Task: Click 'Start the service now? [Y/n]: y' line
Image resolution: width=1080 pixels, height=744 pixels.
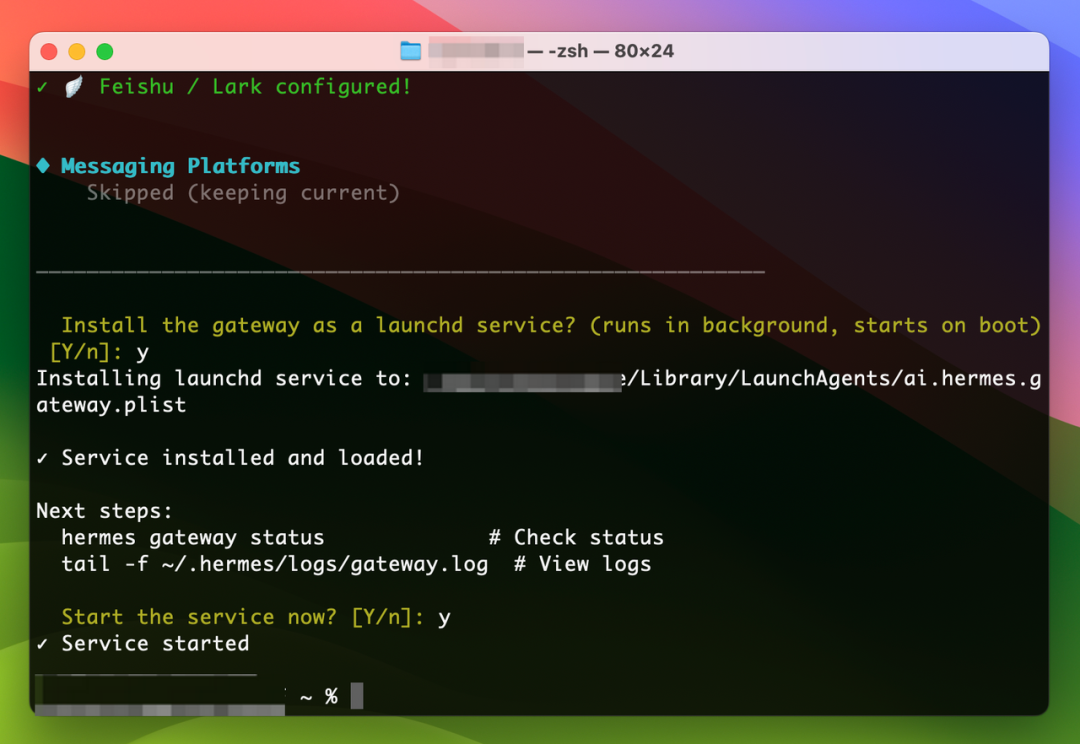Action: [x=256, y=617]
